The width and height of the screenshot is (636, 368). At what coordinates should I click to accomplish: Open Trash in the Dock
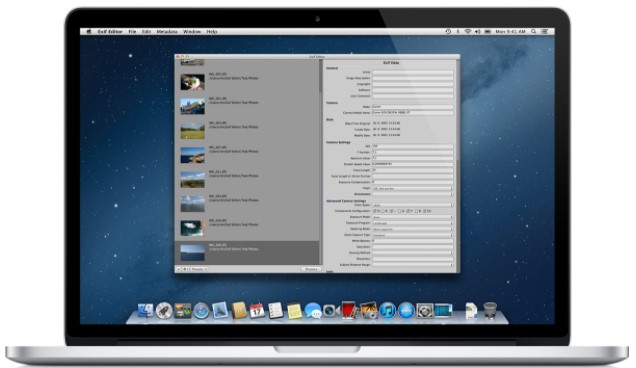tap(490, 310)
